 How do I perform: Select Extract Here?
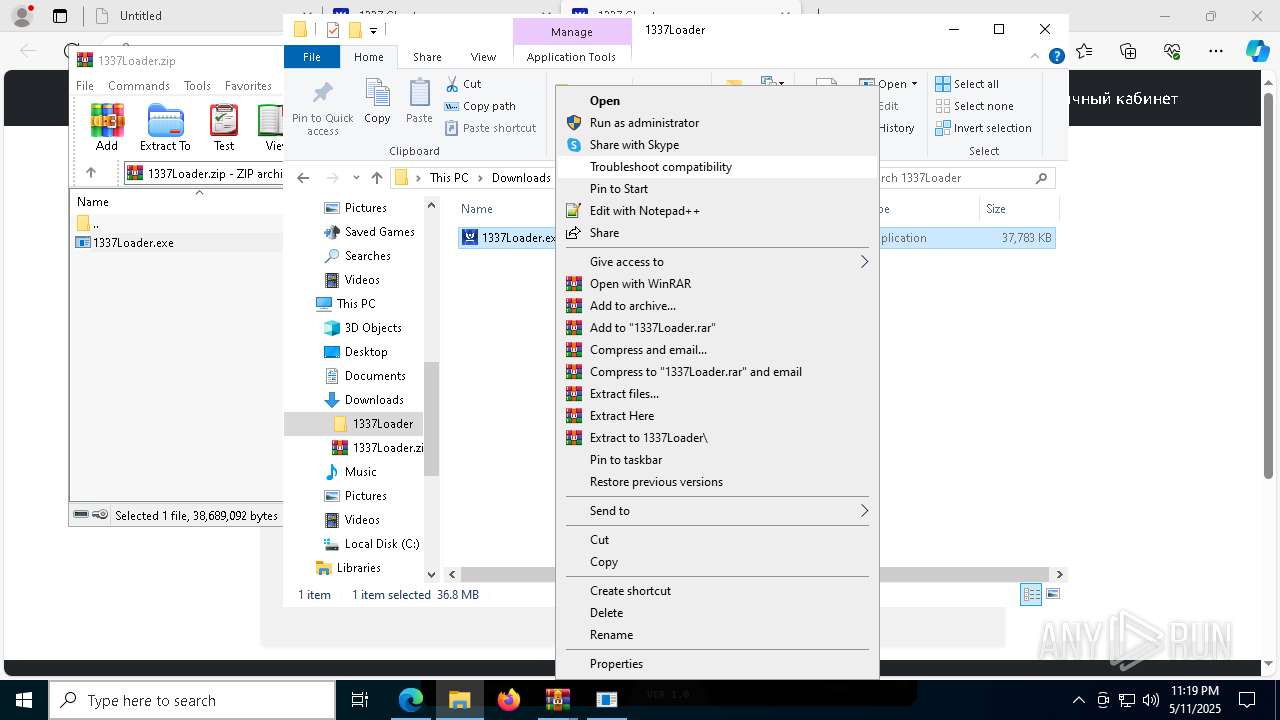(717, 415)
